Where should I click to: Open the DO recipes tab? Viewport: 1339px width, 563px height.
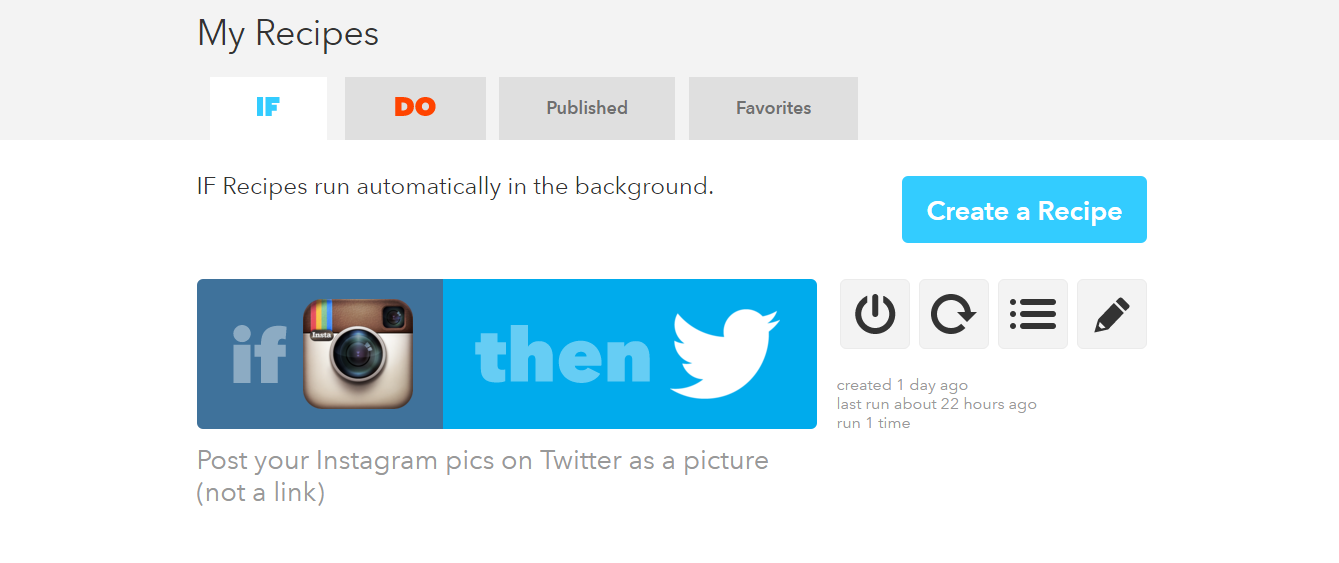tap(415, 108)
